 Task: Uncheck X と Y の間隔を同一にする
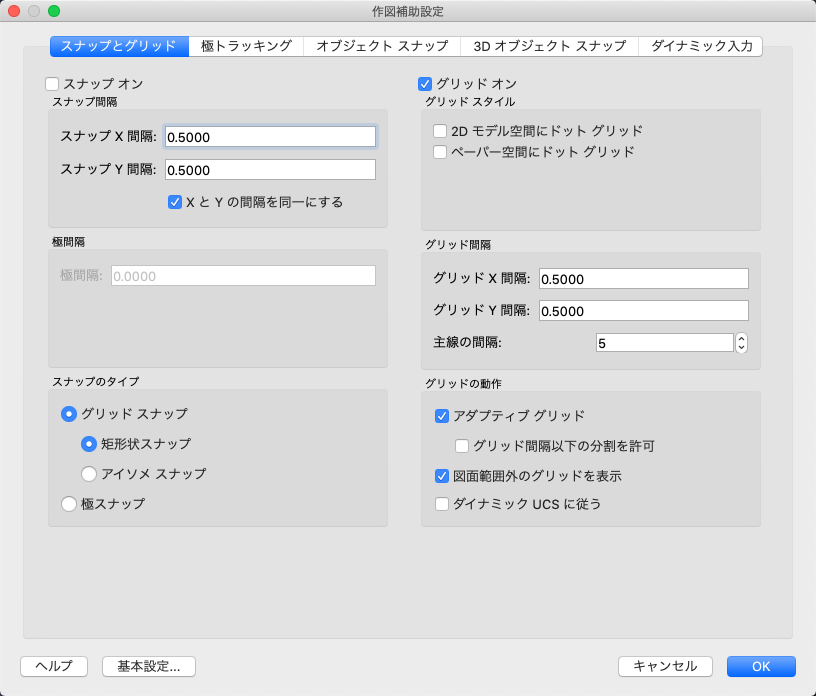coord(175,202)
